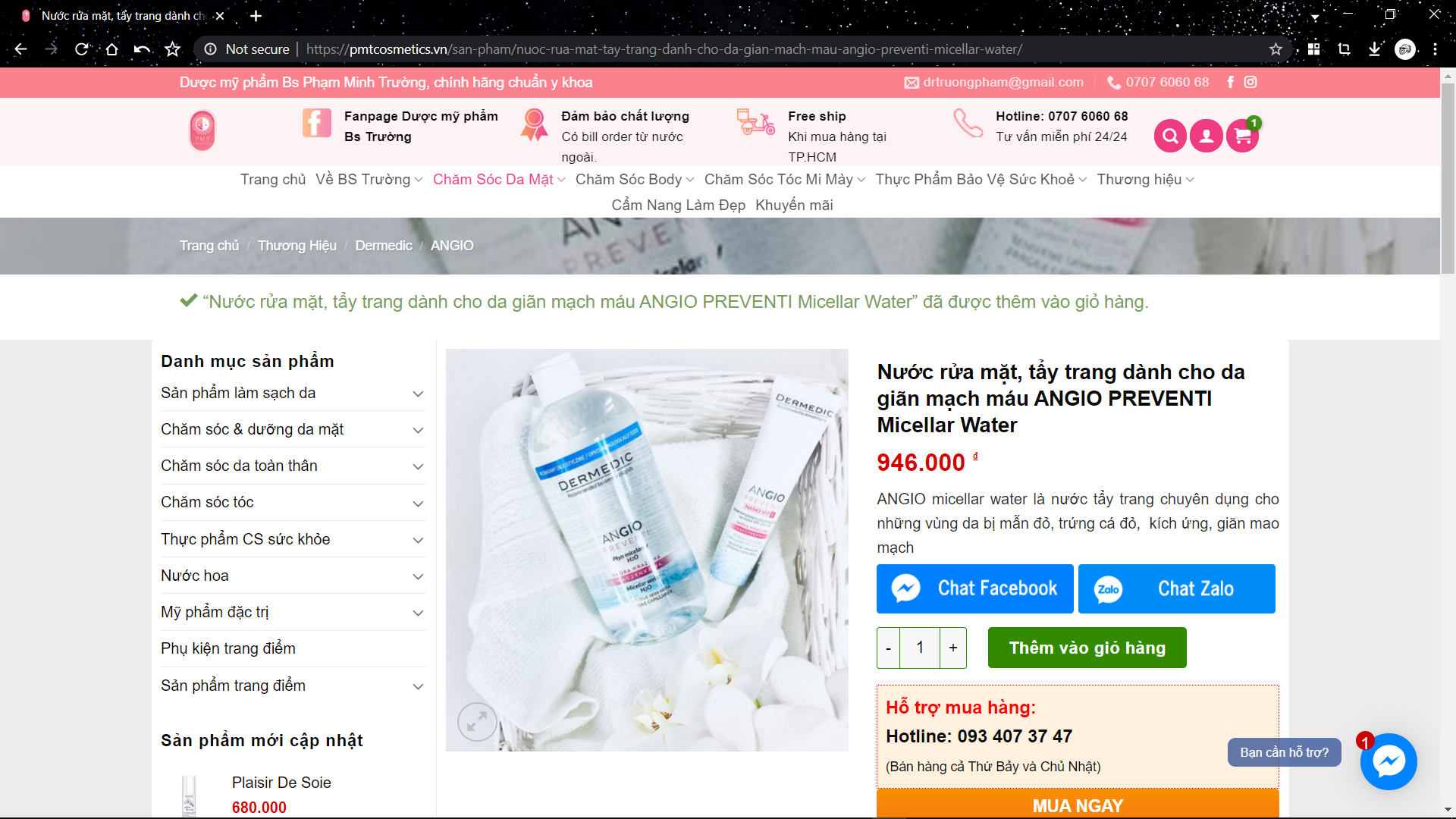Click the pink search magnifier icon
Viewport: 1456px width, 819px height.
click(1170, 136)
